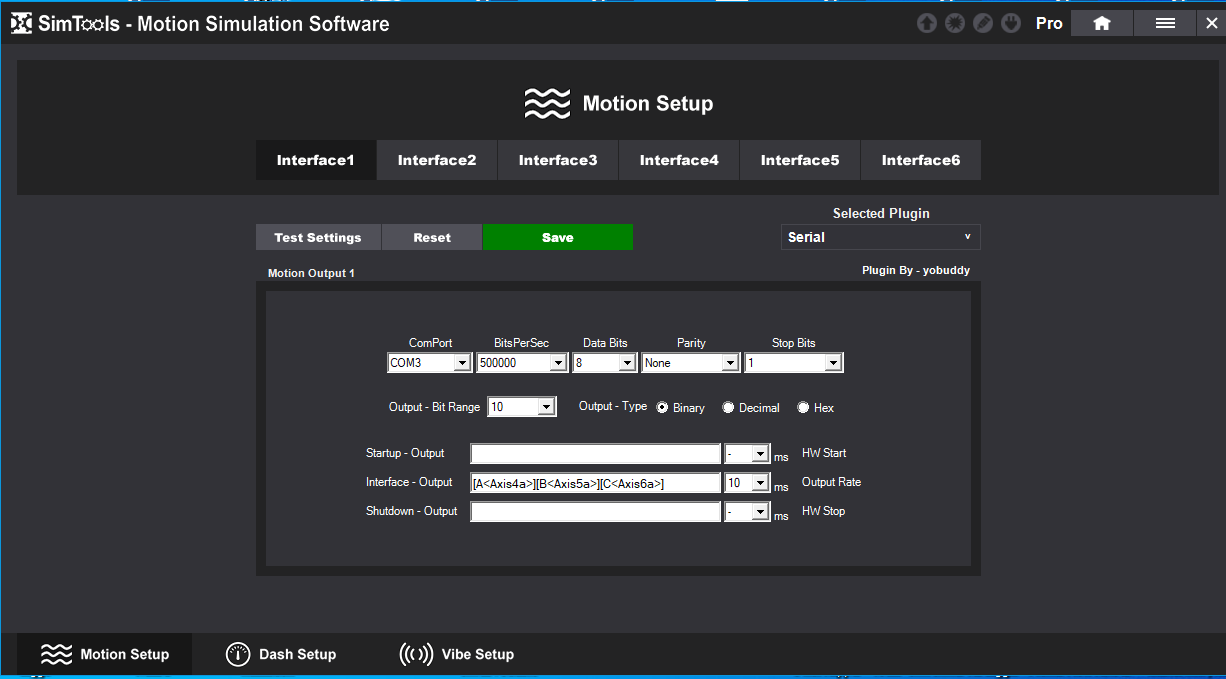Viewport: 1226px width, 679px height.
Task: Click the 'Selected Plugin' label
Action: (881, 213)
